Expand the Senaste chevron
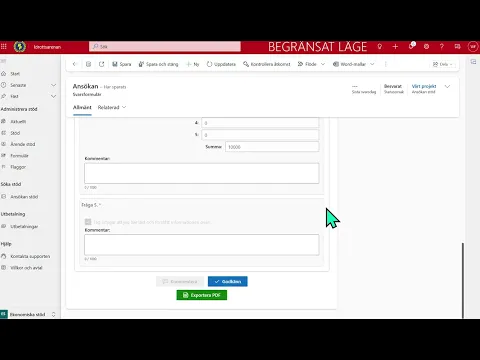The image size is (480, 360). click(53, 85)
